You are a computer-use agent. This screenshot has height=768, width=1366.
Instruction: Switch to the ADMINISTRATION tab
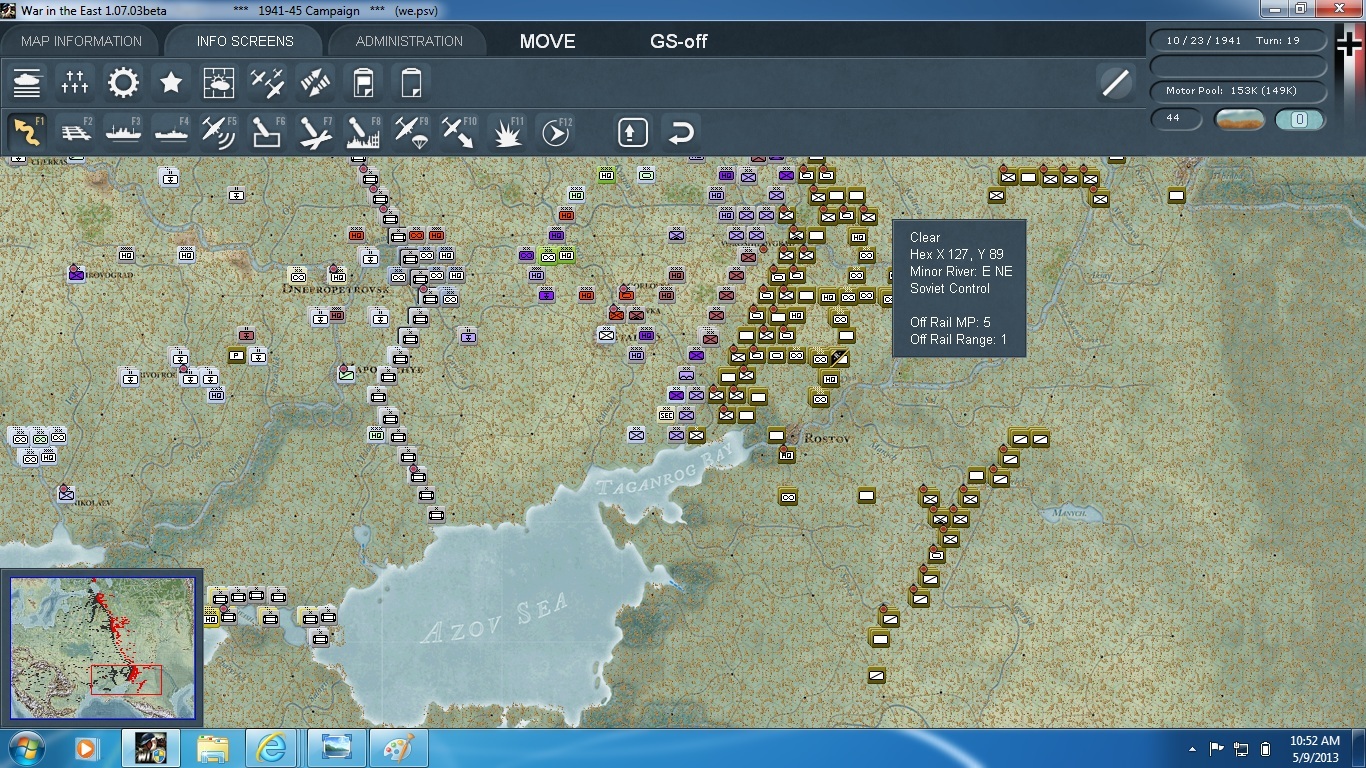coord(409,41)
